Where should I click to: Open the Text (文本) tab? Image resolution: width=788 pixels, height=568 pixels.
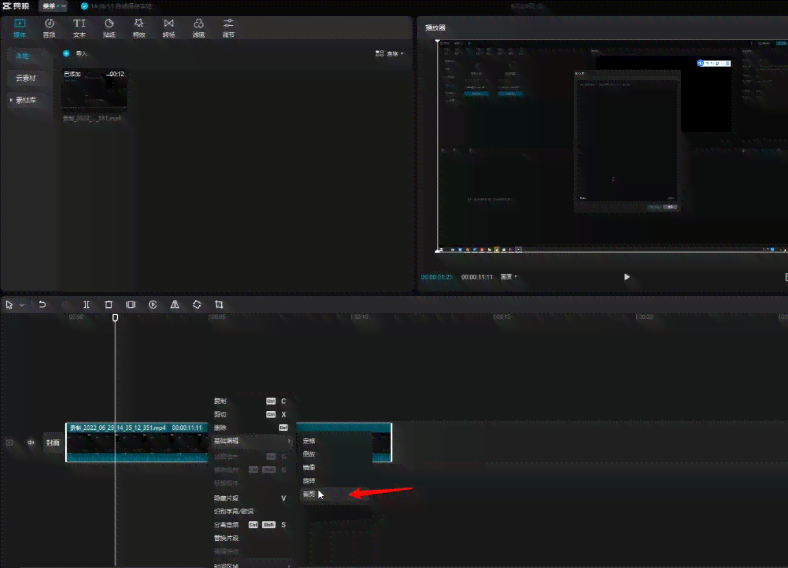(79, 28)
